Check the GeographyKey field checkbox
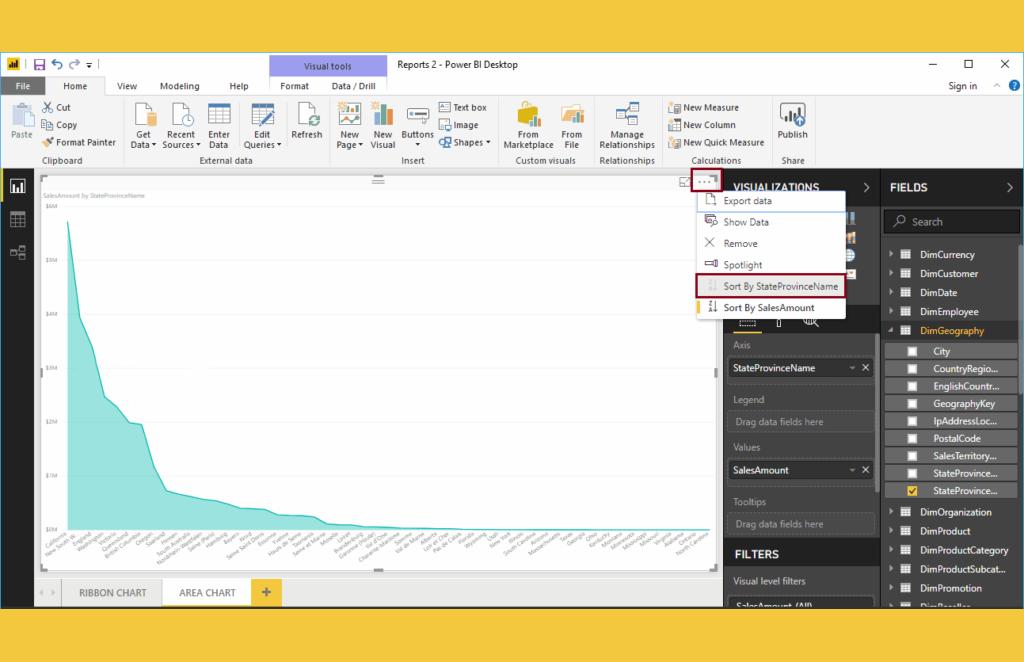This screenshot has height=662, width=1024. click(x=912, y=403)
